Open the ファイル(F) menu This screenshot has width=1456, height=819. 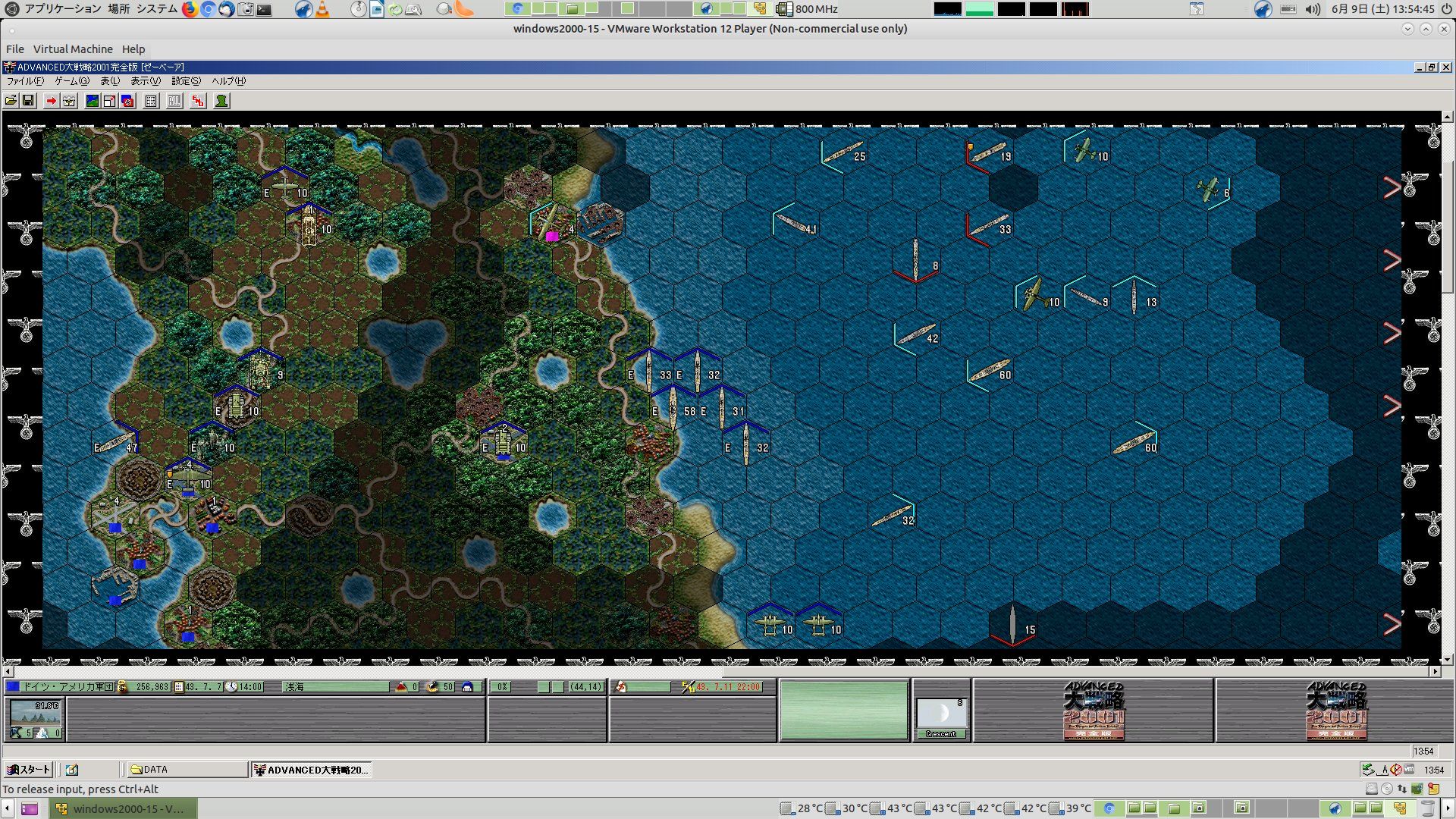pos(25,81)
